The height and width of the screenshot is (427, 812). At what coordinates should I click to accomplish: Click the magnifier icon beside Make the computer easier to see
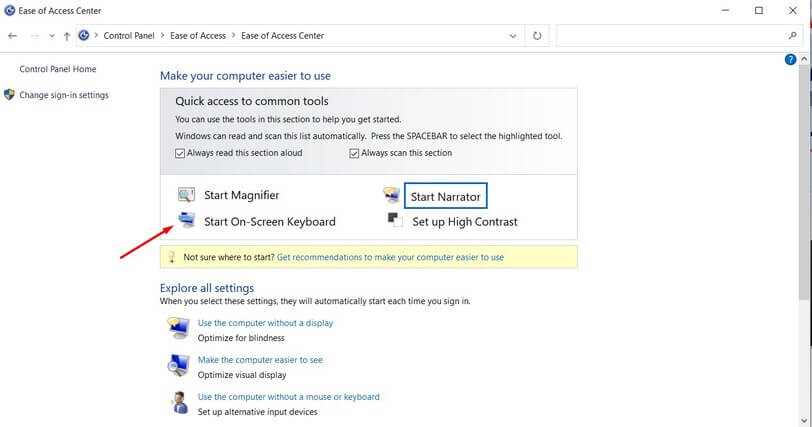pos(179,365)
